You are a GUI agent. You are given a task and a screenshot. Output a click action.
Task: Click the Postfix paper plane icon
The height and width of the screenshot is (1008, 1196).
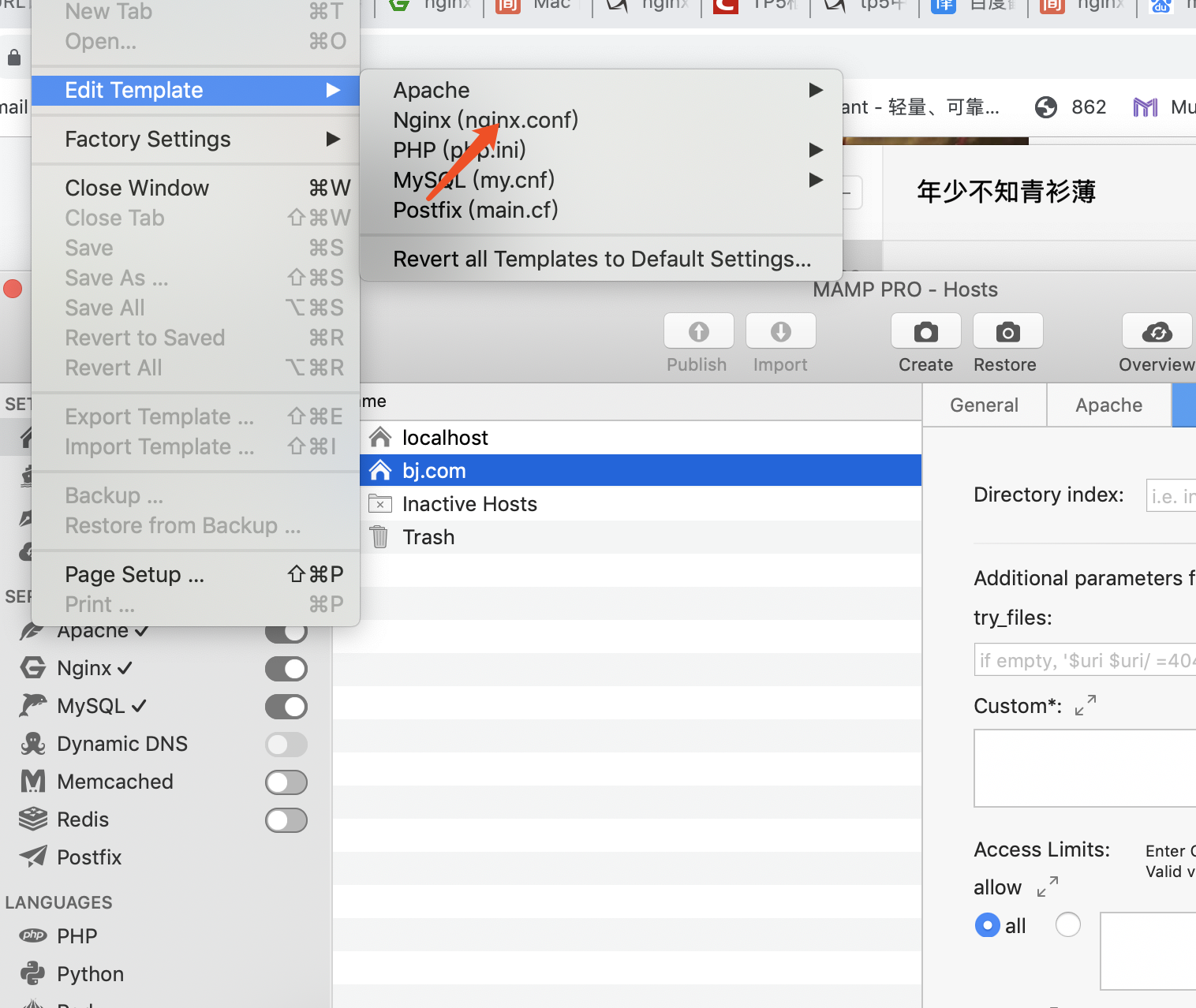(32, 857)
